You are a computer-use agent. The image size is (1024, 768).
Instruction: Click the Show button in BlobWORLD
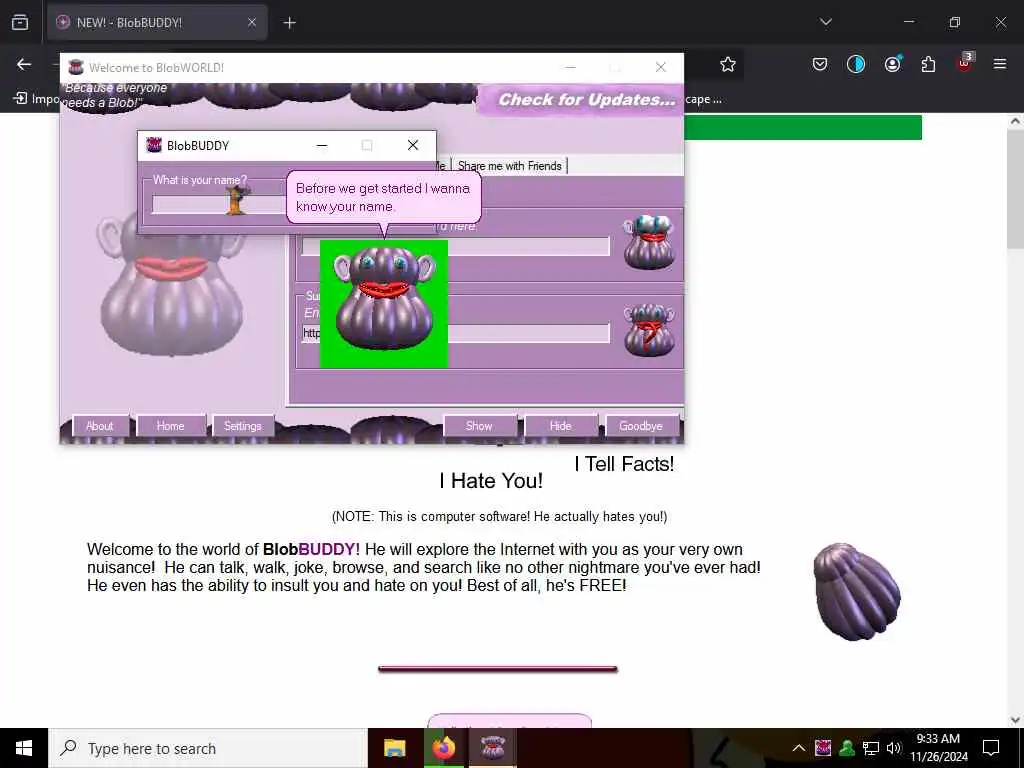tap(479, 426)
